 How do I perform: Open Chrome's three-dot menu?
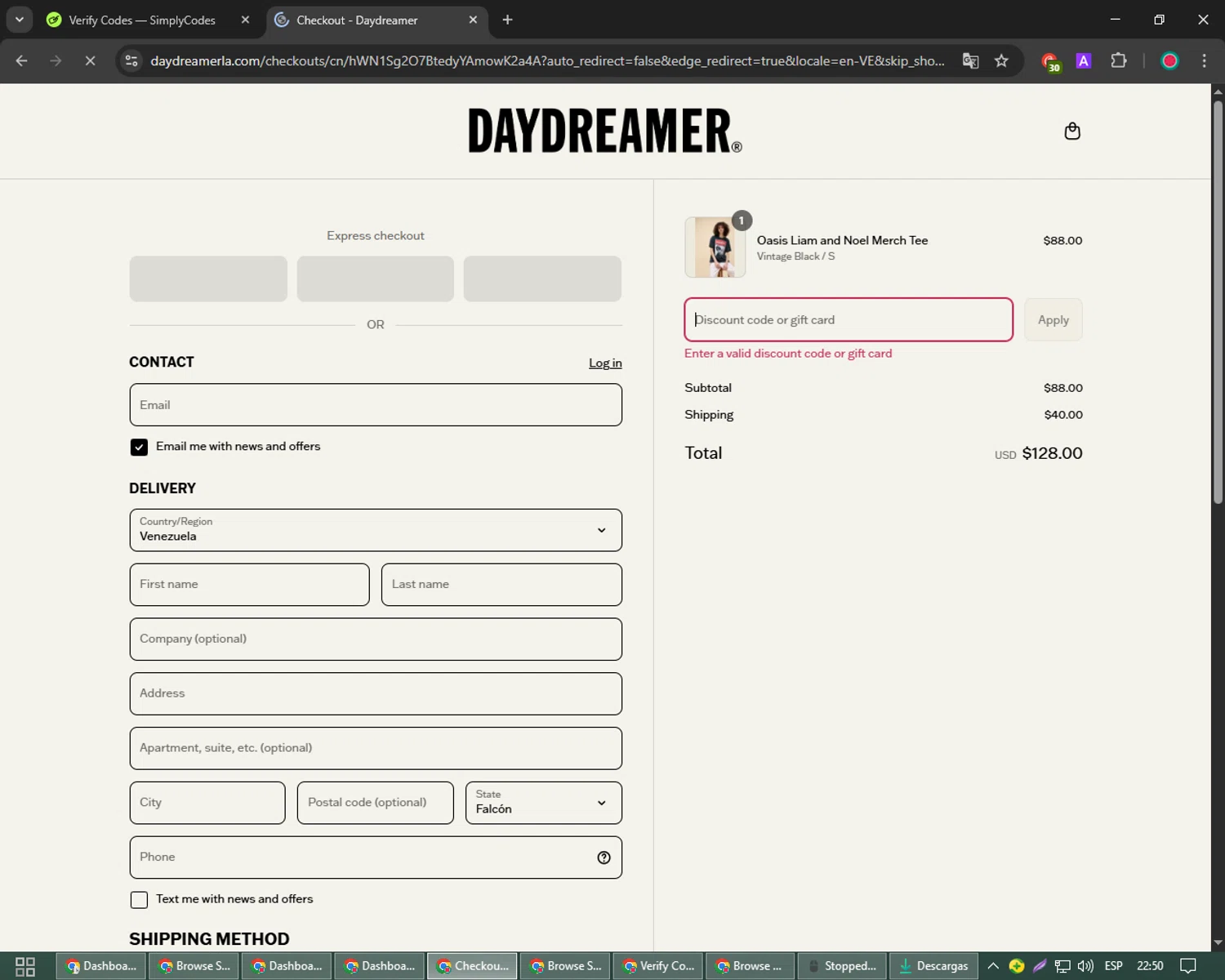tap(1204, 60)
